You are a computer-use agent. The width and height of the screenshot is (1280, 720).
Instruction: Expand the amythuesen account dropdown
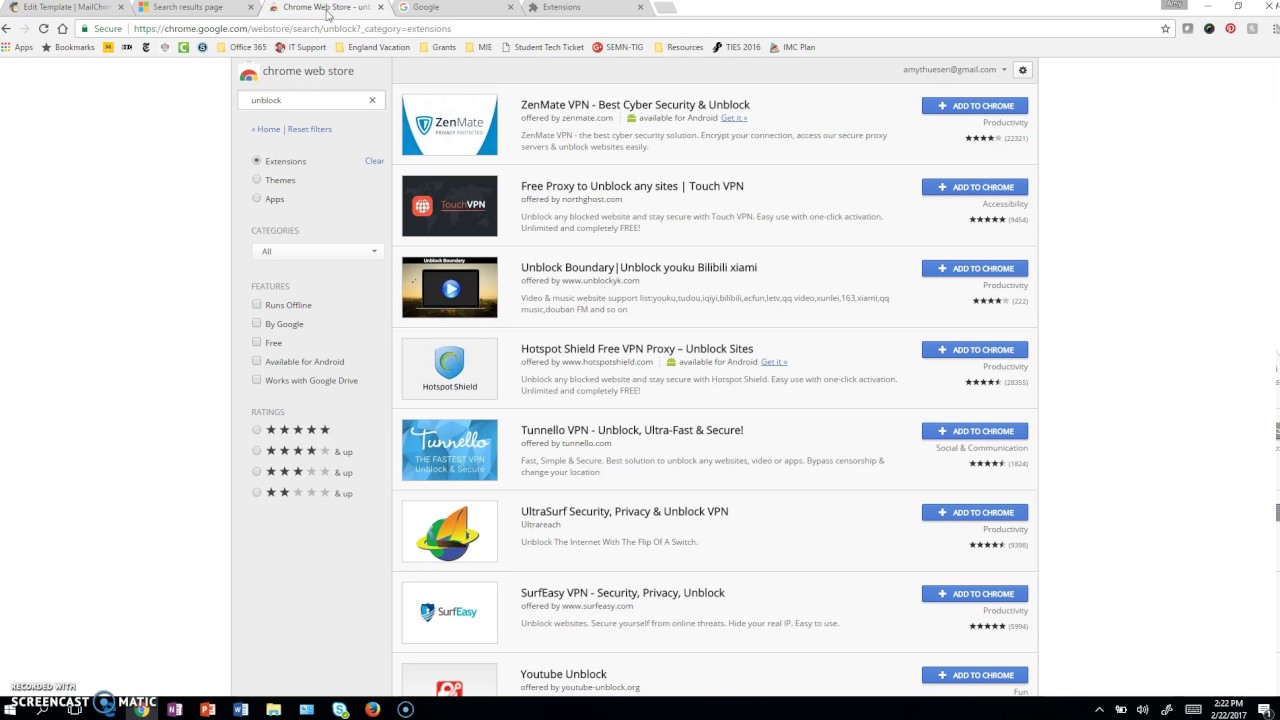pos(955,70)
